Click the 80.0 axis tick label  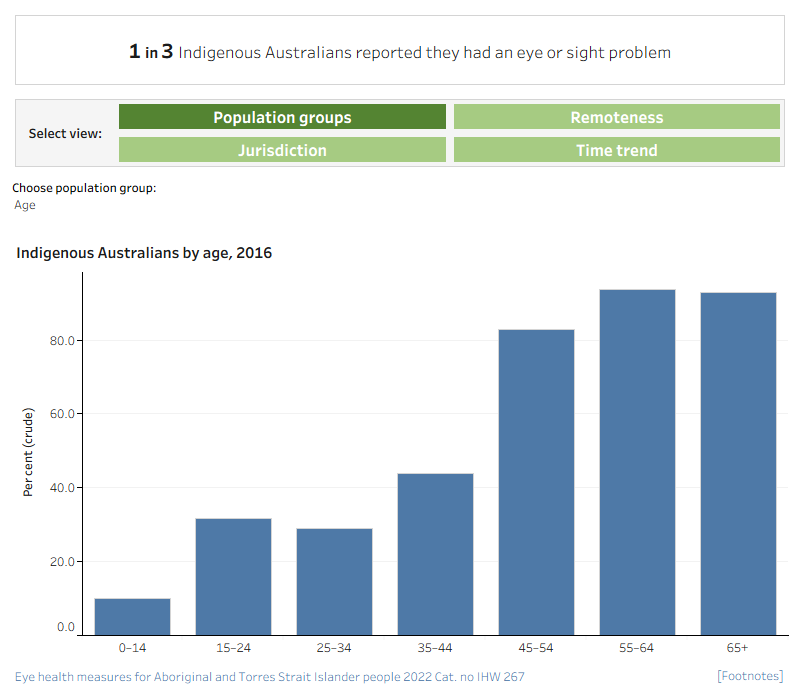(x=62, y=341)
